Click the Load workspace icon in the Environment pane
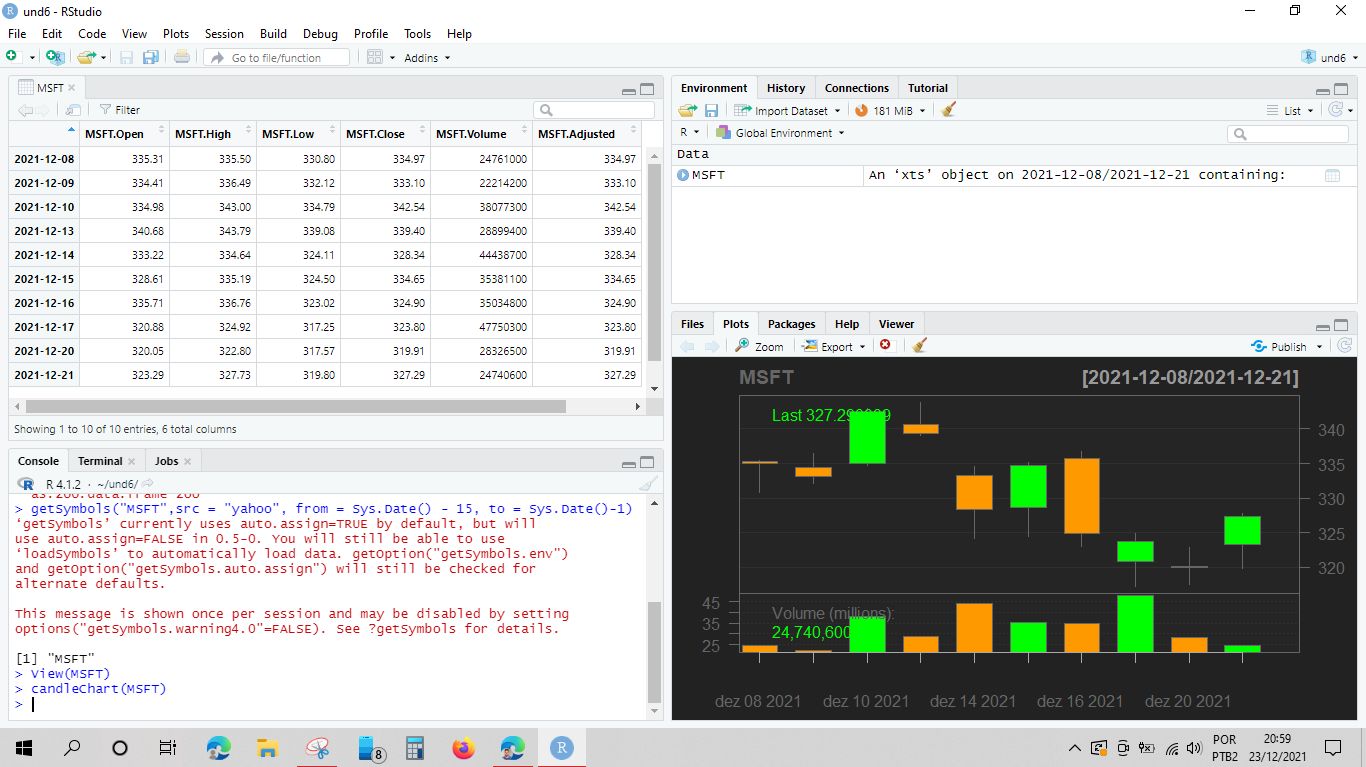This screenshot has width=1366, height=767. pos(688,110)
